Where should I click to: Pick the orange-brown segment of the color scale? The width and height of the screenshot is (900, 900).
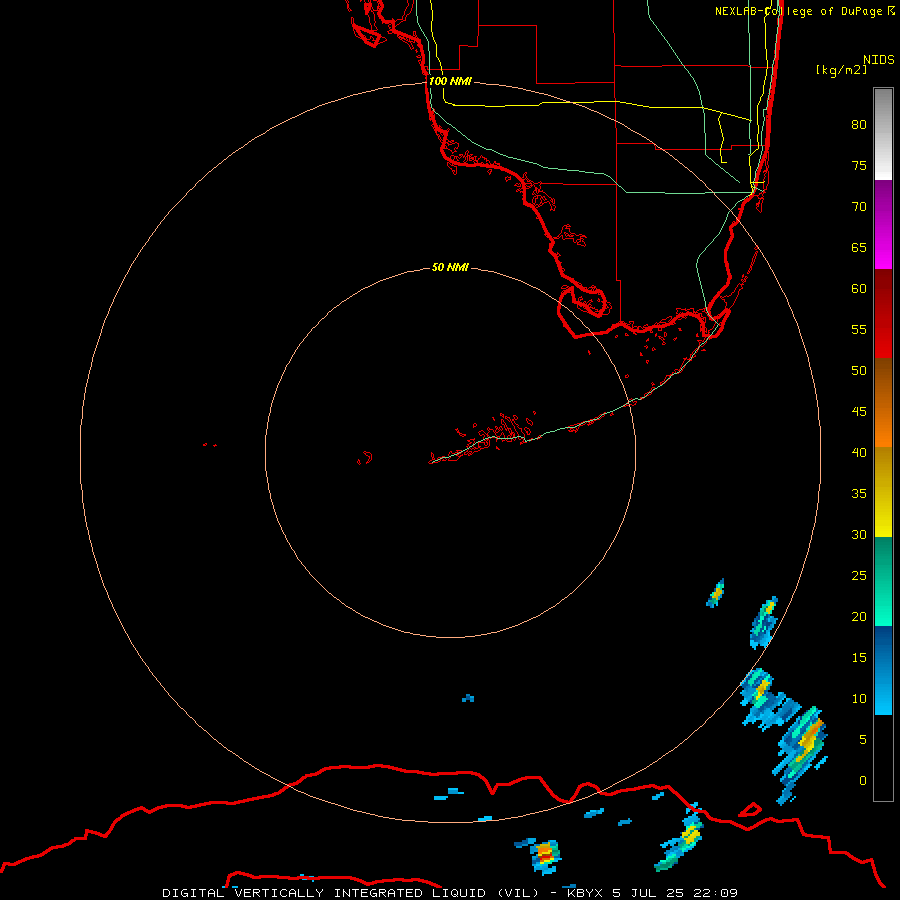tap(883, 402)
